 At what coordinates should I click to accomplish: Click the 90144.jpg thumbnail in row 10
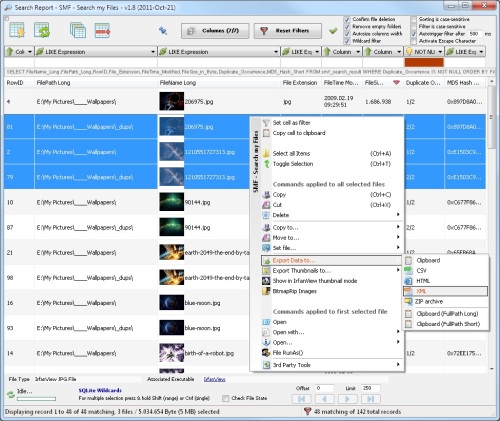171,202
